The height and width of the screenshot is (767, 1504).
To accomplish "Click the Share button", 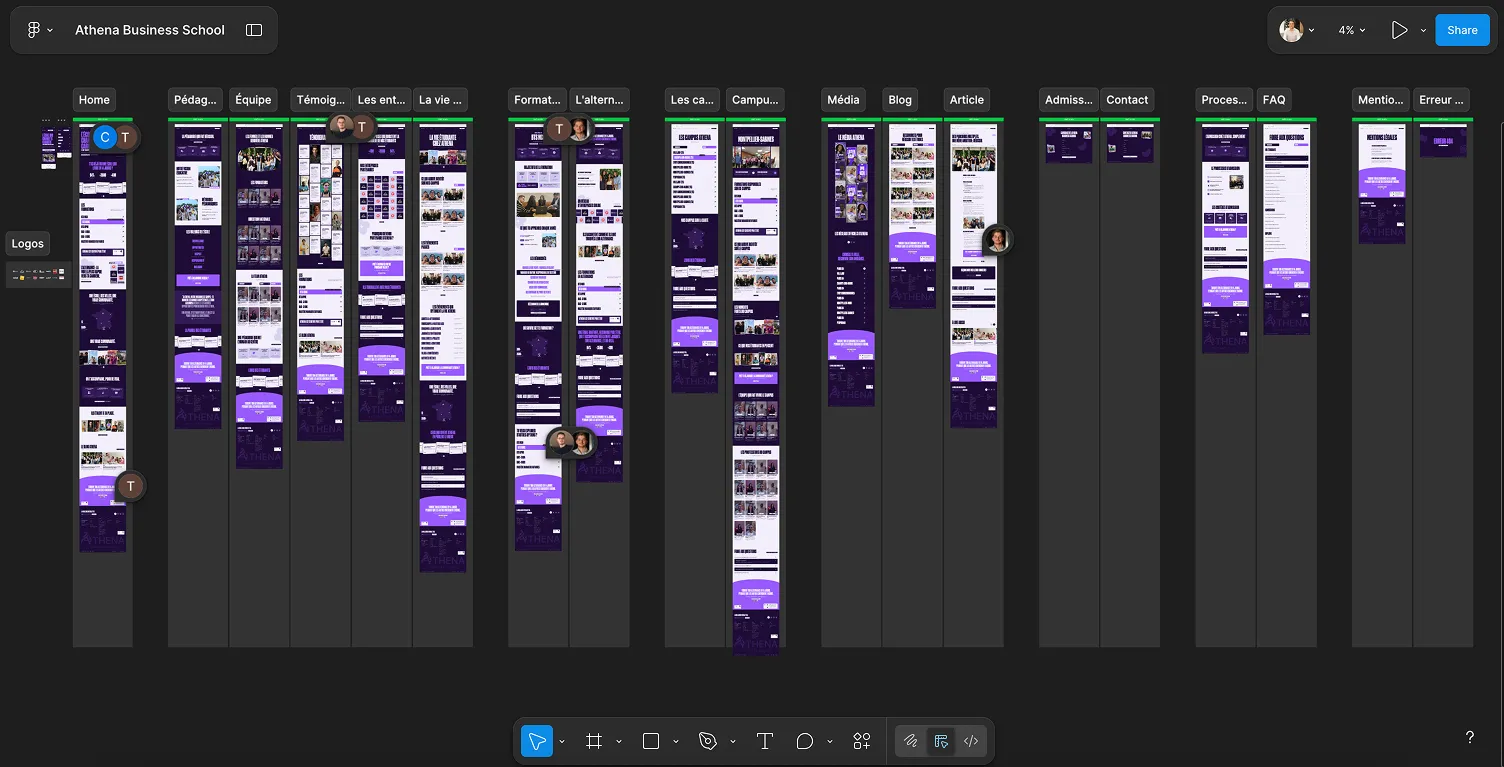I will point(1461,30).
